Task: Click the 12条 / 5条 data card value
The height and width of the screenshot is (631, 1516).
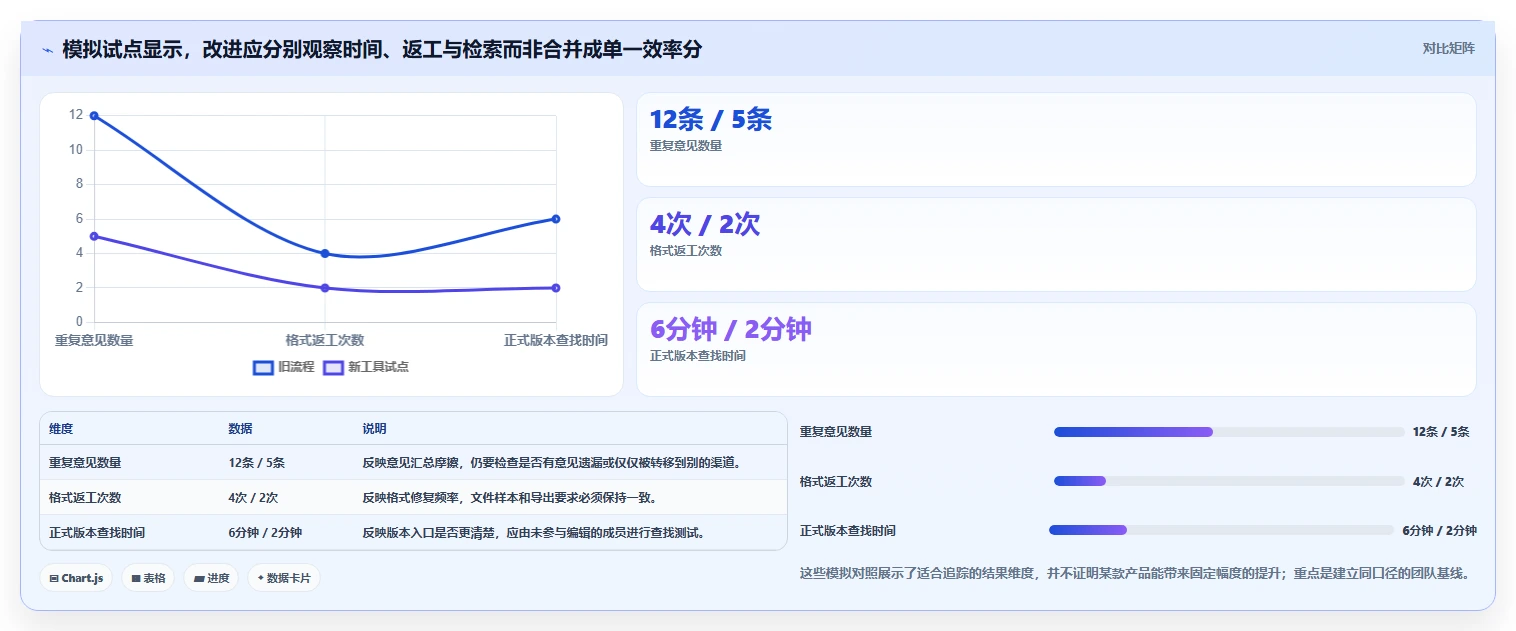Action: pos(711,120)
